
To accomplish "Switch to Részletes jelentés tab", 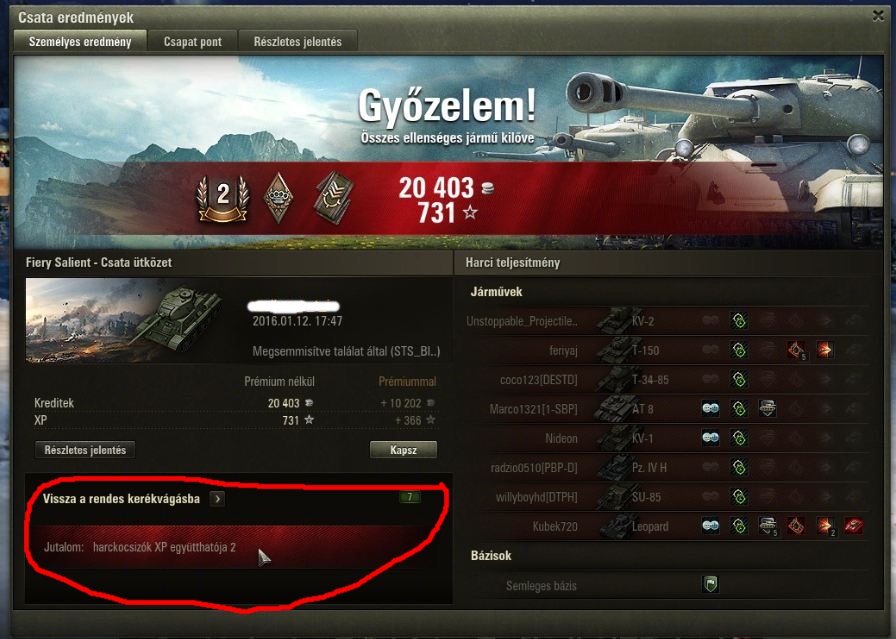I will click(x=298, y=42).
